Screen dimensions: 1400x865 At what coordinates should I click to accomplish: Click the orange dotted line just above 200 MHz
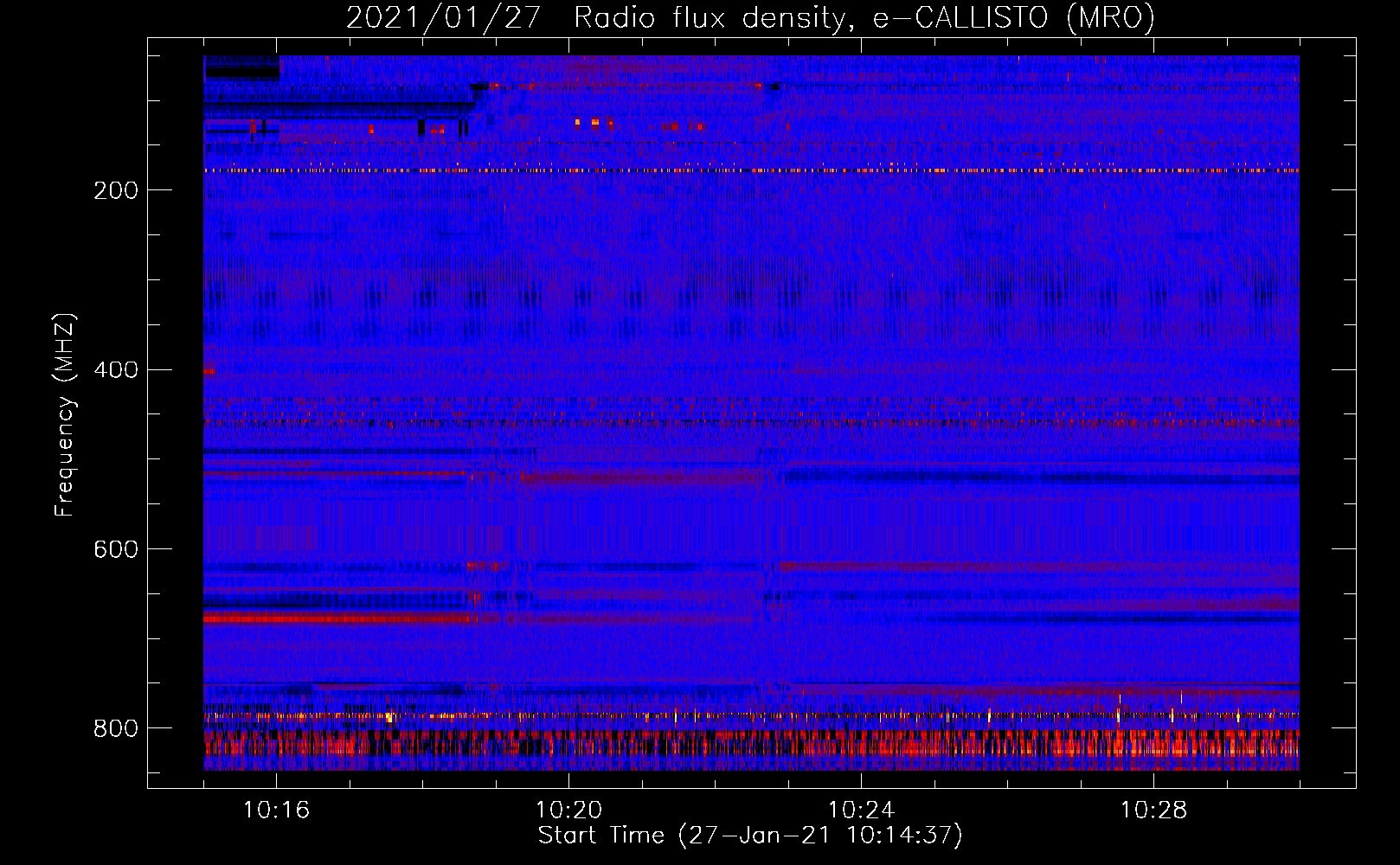751,170
